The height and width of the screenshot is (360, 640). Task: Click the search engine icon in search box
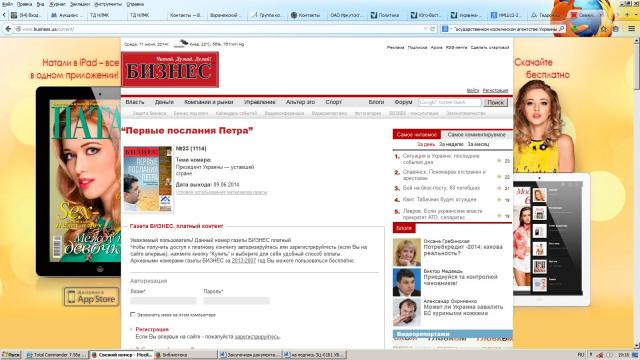click(x=445, y=29)
